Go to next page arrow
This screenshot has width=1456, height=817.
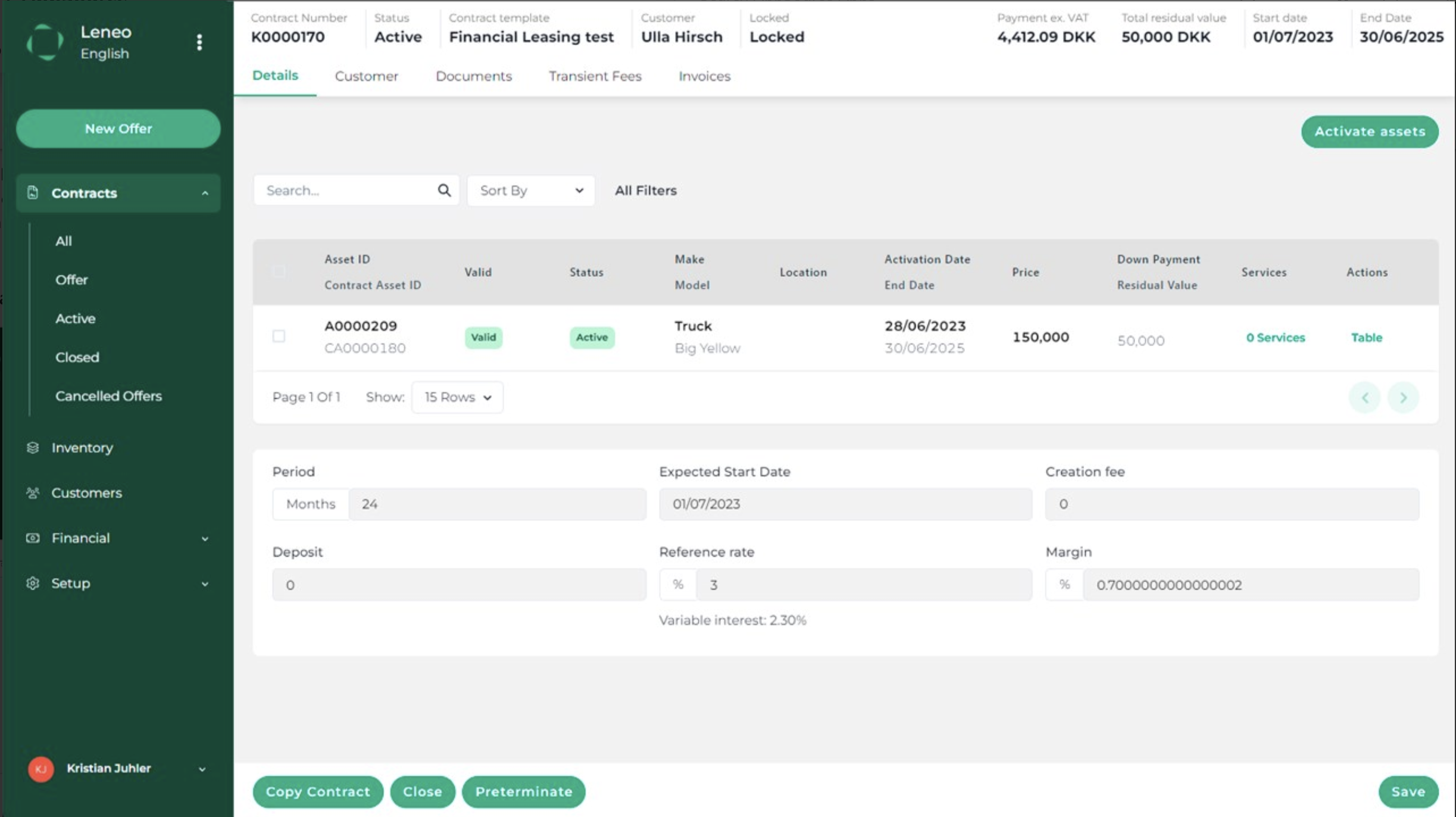pos(1403,397)
